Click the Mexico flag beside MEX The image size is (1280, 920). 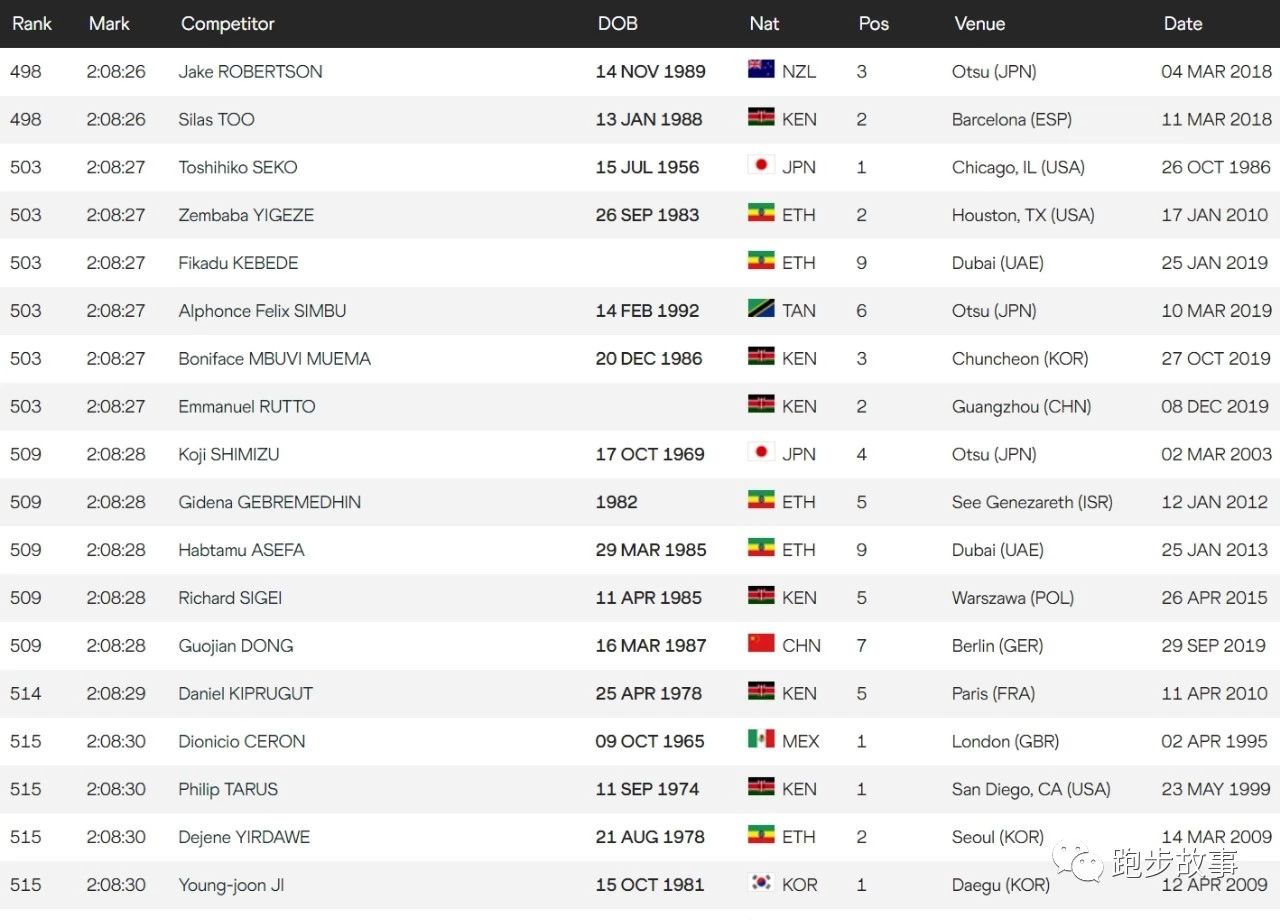pyautogui.click(x=761, y=740)
